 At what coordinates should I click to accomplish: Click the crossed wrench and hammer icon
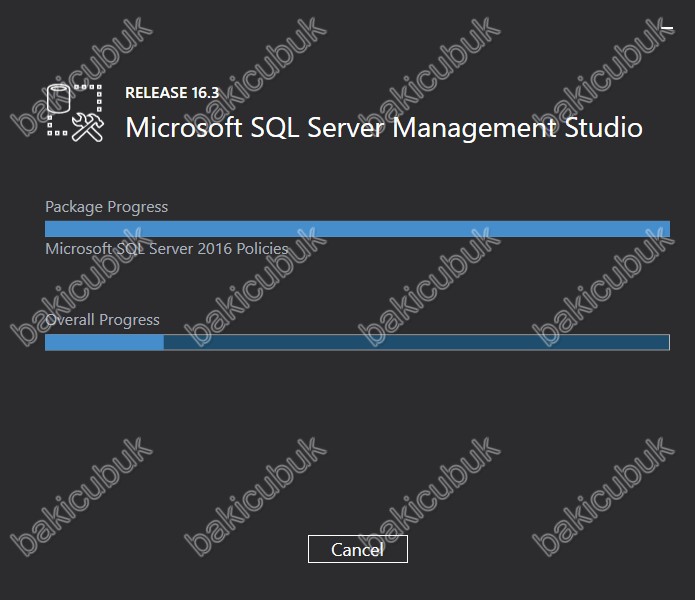pos(88,127)
